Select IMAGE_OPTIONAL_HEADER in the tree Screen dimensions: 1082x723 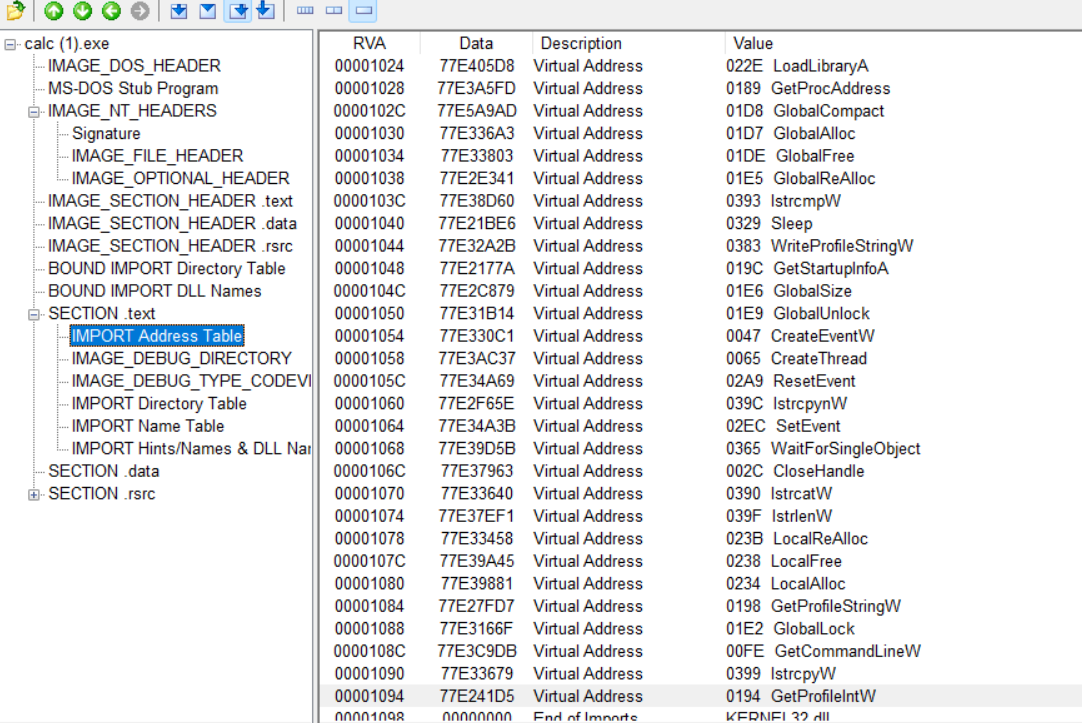click(180, 178)
